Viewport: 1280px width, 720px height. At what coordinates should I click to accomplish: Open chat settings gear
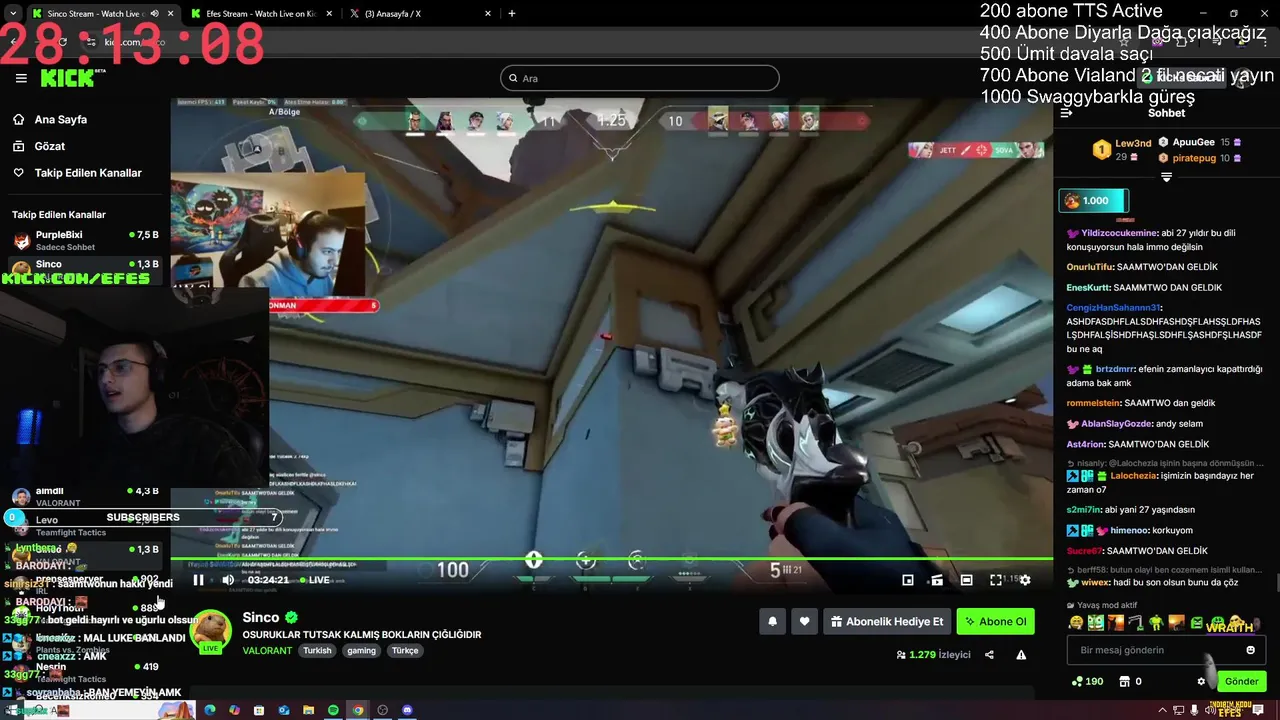click(x=1201, y=682)
